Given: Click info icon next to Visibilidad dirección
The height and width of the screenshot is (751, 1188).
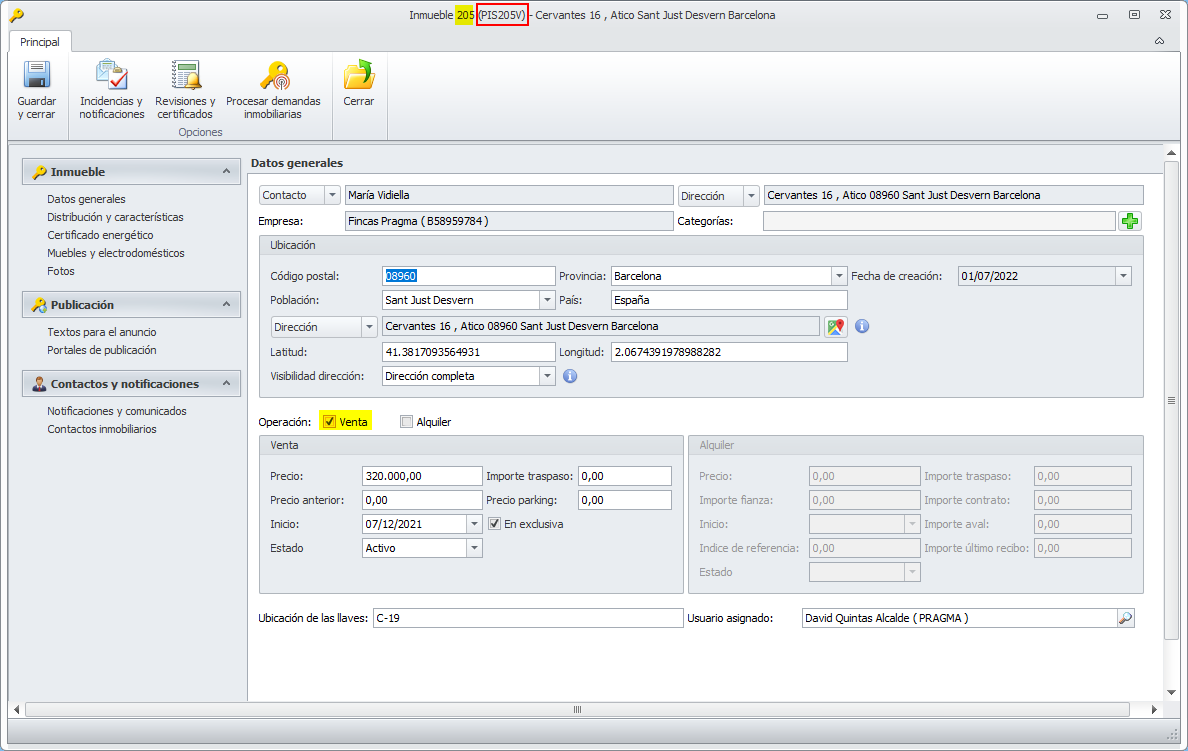Looking at the screenshot, I should (570, 376).
